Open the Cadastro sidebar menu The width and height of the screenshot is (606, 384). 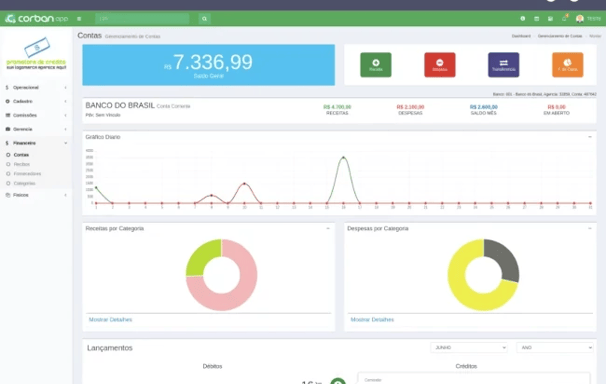[23, 101]
